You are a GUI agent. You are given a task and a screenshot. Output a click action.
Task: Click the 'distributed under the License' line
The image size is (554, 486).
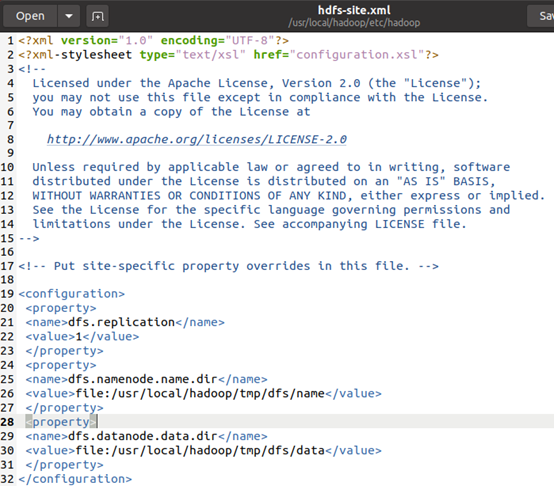point(264,181)
